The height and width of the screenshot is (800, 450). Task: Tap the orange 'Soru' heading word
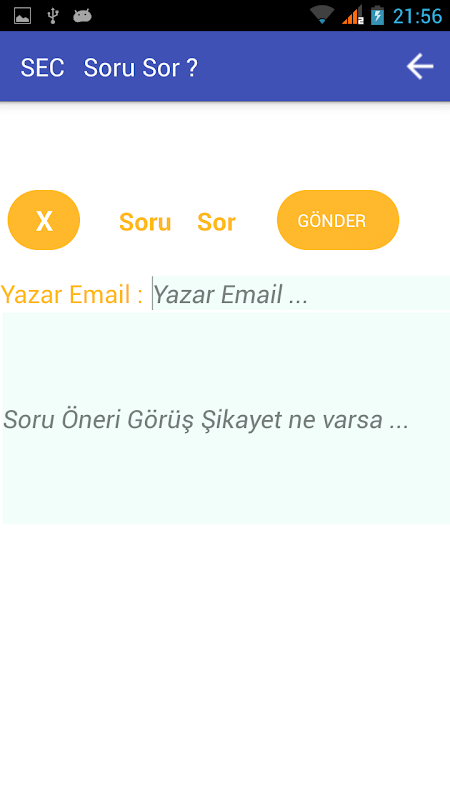145,222
